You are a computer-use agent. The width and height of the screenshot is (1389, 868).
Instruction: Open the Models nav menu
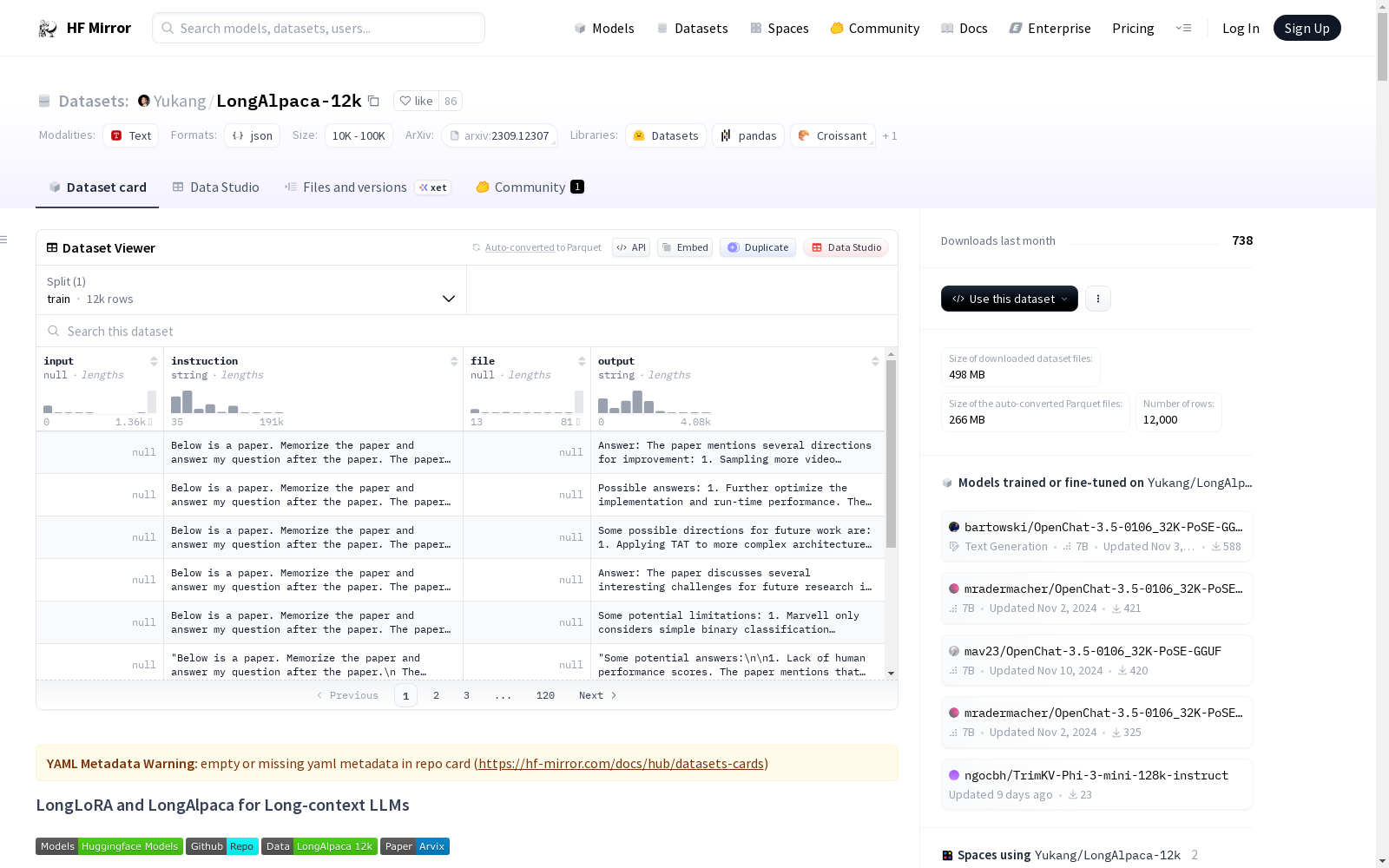tap(604, 29)
